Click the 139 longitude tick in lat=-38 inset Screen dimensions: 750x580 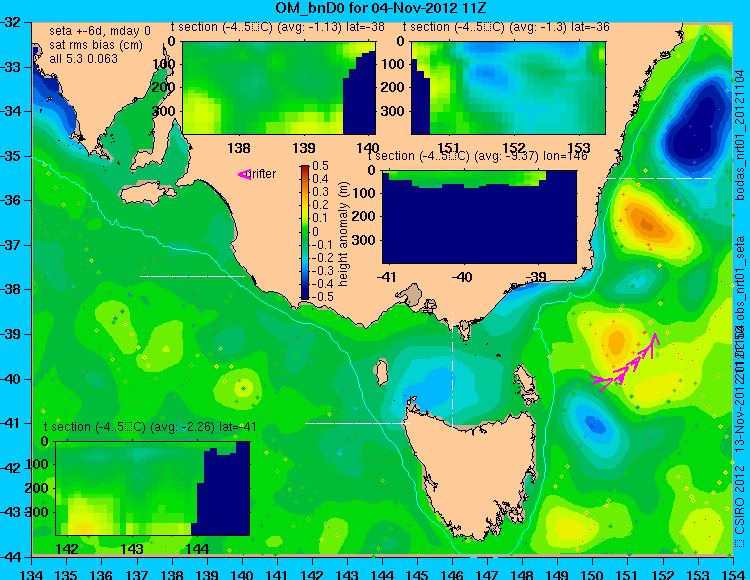click(304, 148)
